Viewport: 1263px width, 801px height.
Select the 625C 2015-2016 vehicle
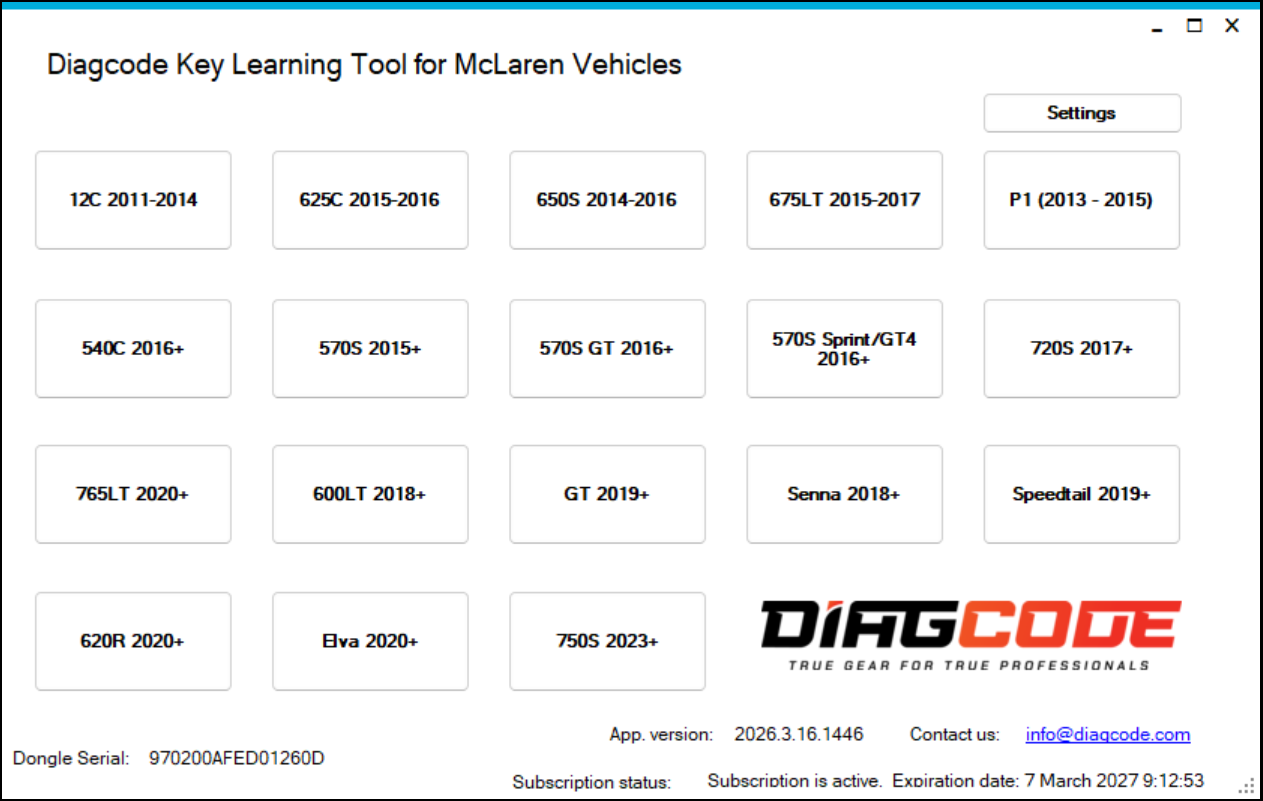[x=370, y=199]
